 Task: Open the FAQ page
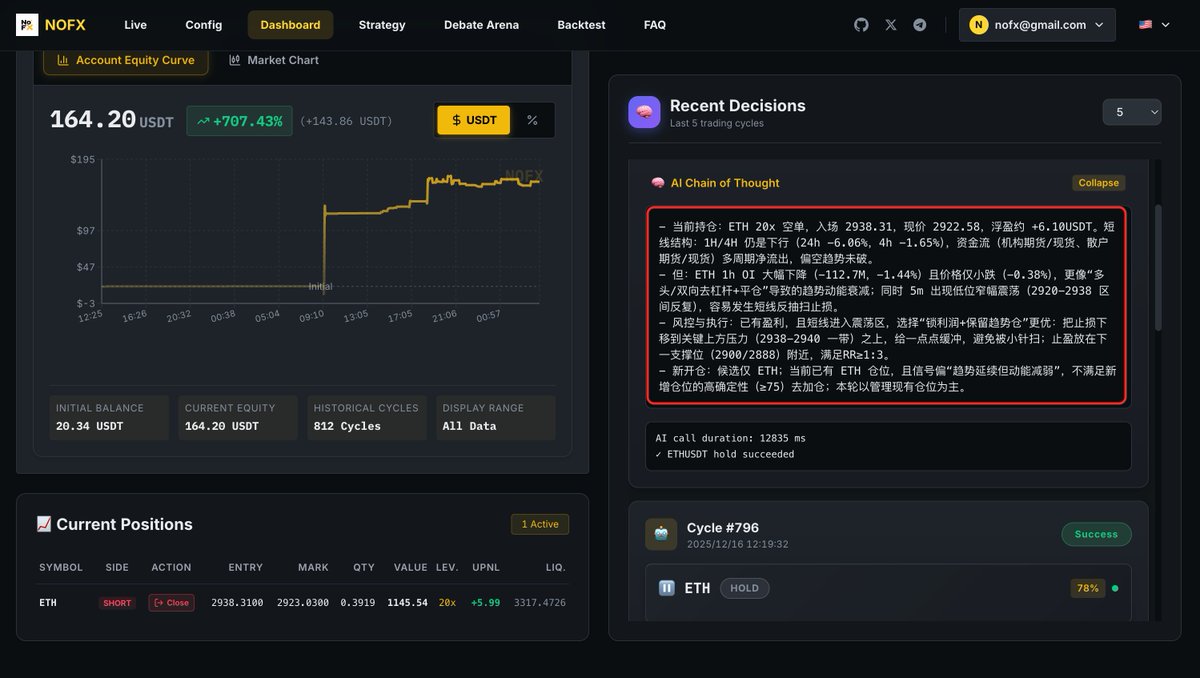(655, 25)
